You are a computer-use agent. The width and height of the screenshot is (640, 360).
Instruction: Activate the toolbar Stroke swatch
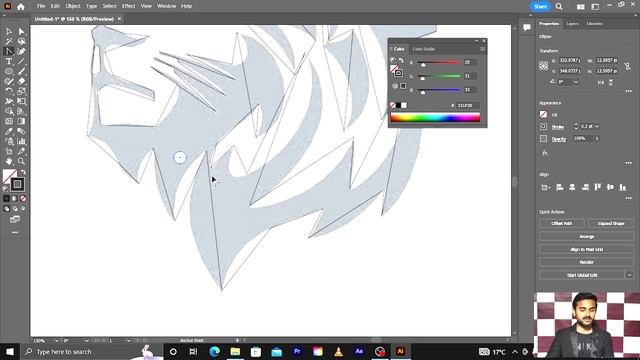[17, 184]
